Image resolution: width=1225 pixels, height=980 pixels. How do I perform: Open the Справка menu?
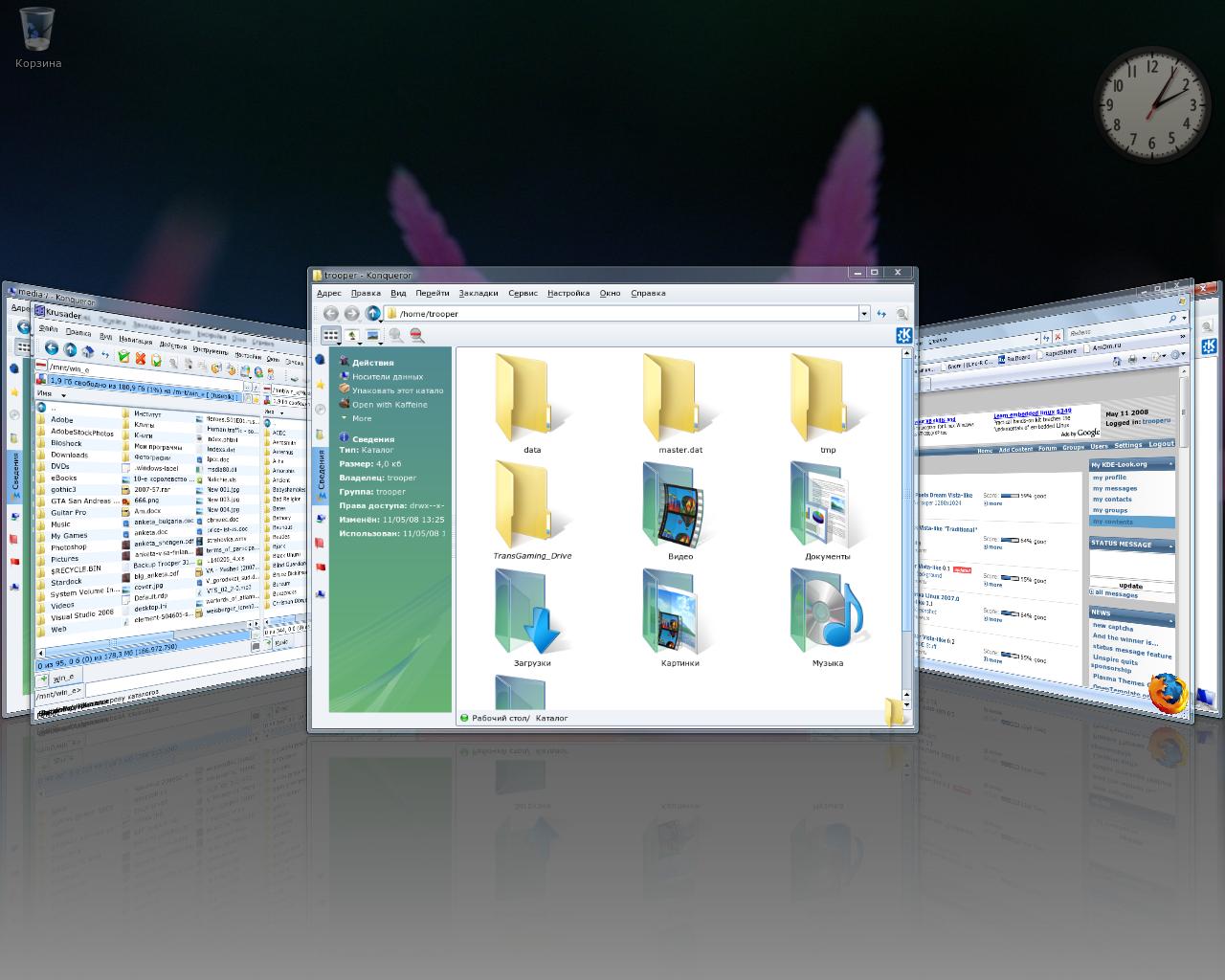point(649,293)
